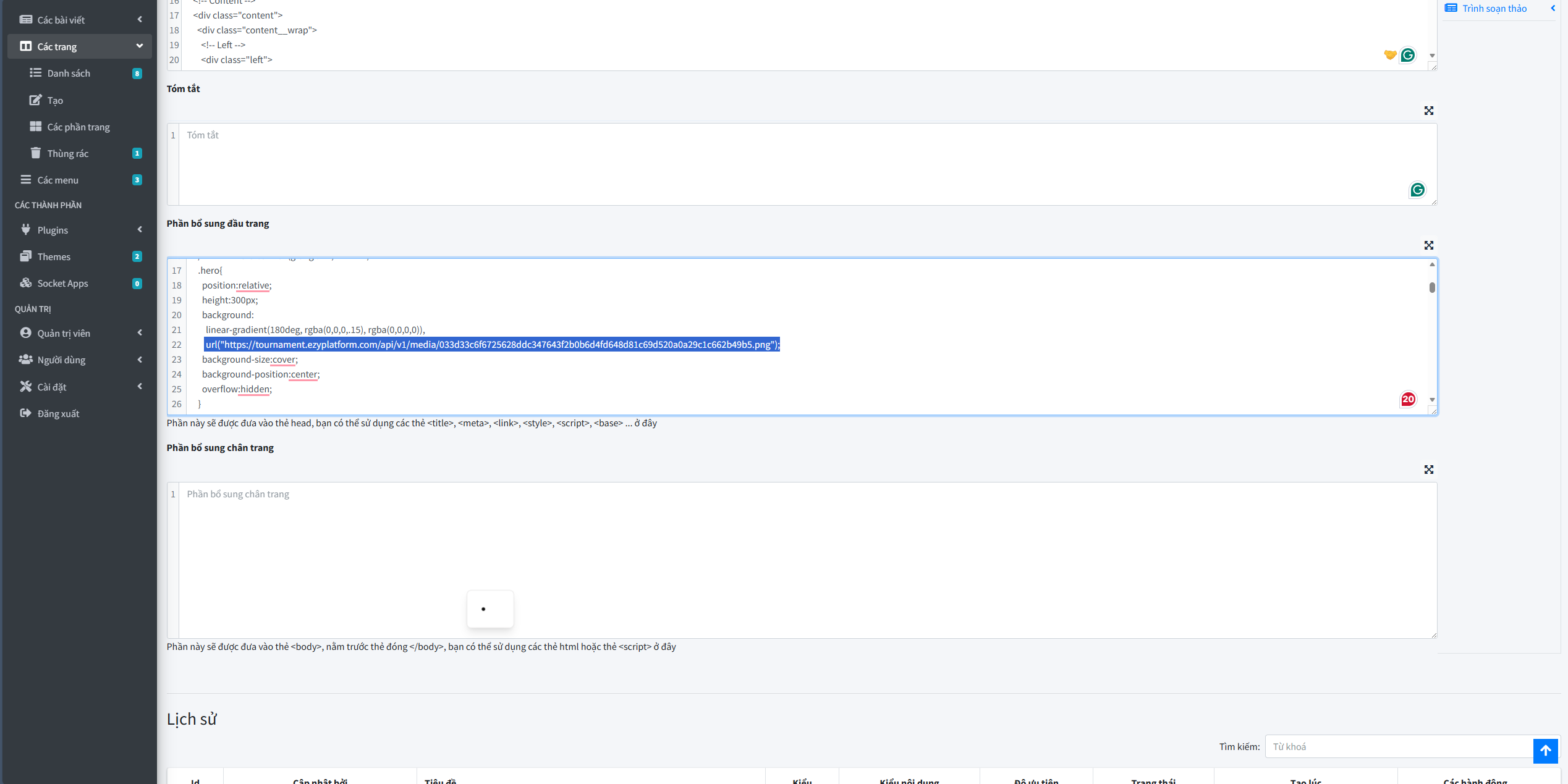Viewport: 1568px width, 784px height.
Task: Click the blue scroll-to-top arrow button
Action: click(x=1545, y=751)
